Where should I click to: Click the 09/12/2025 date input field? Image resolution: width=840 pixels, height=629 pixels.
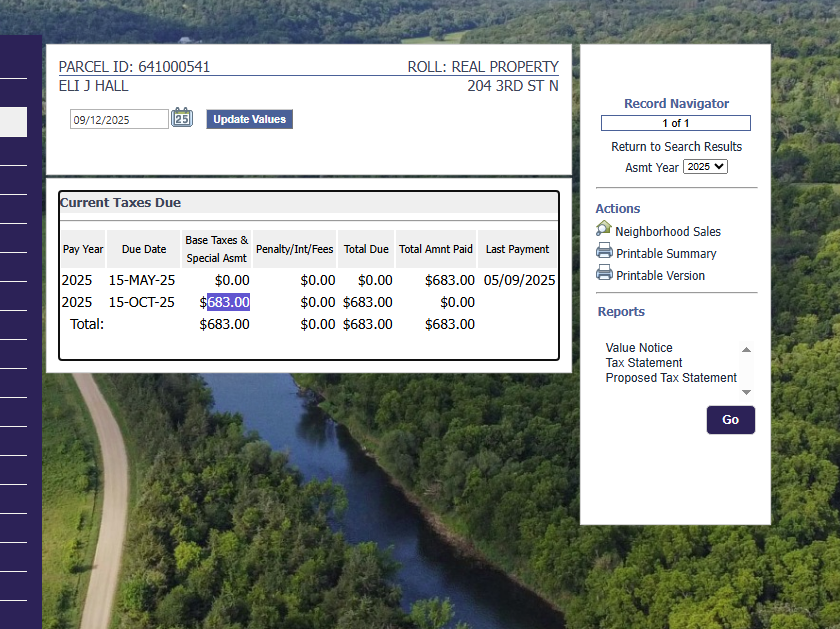point(119,119)
